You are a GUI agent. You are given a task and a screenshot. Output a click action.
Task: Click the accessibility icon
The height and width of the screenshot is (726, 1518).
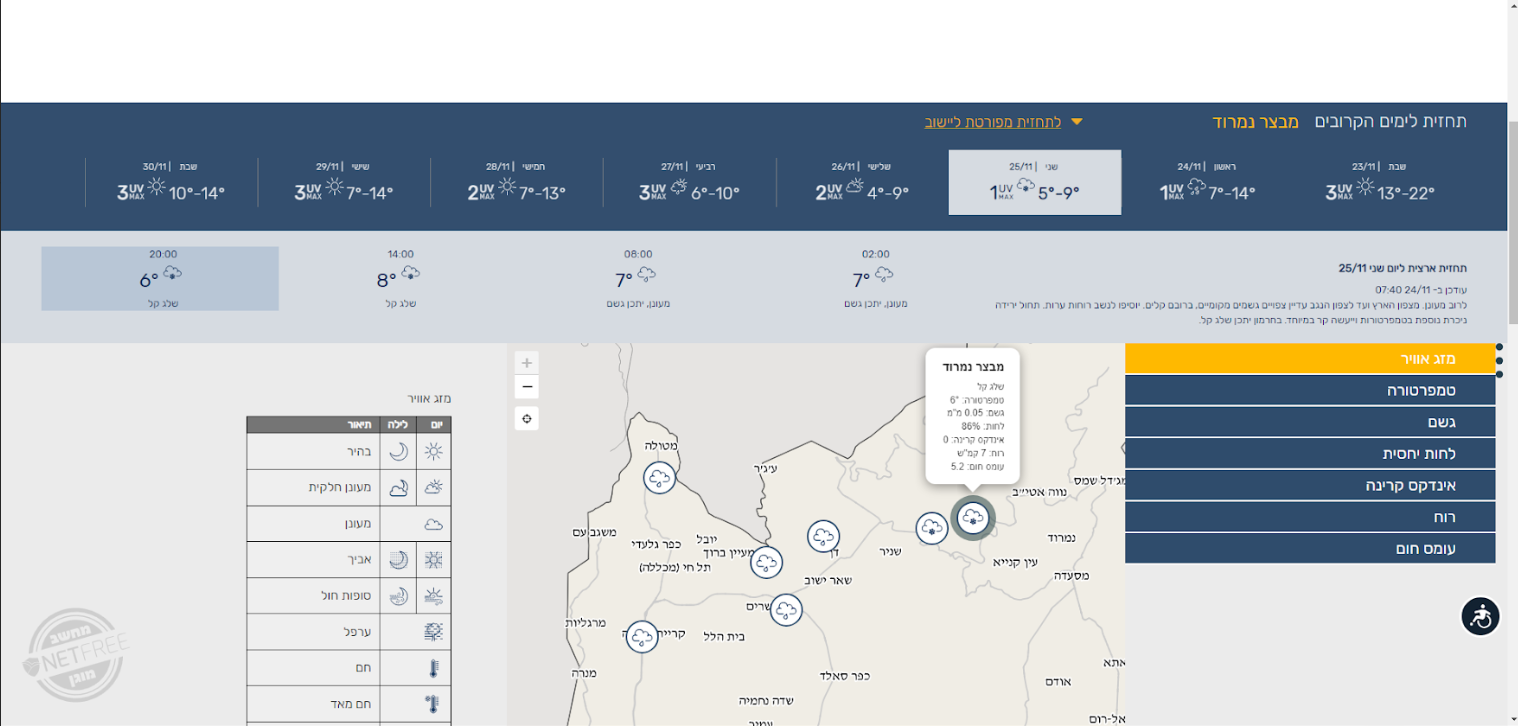(x=1480, y=616)
